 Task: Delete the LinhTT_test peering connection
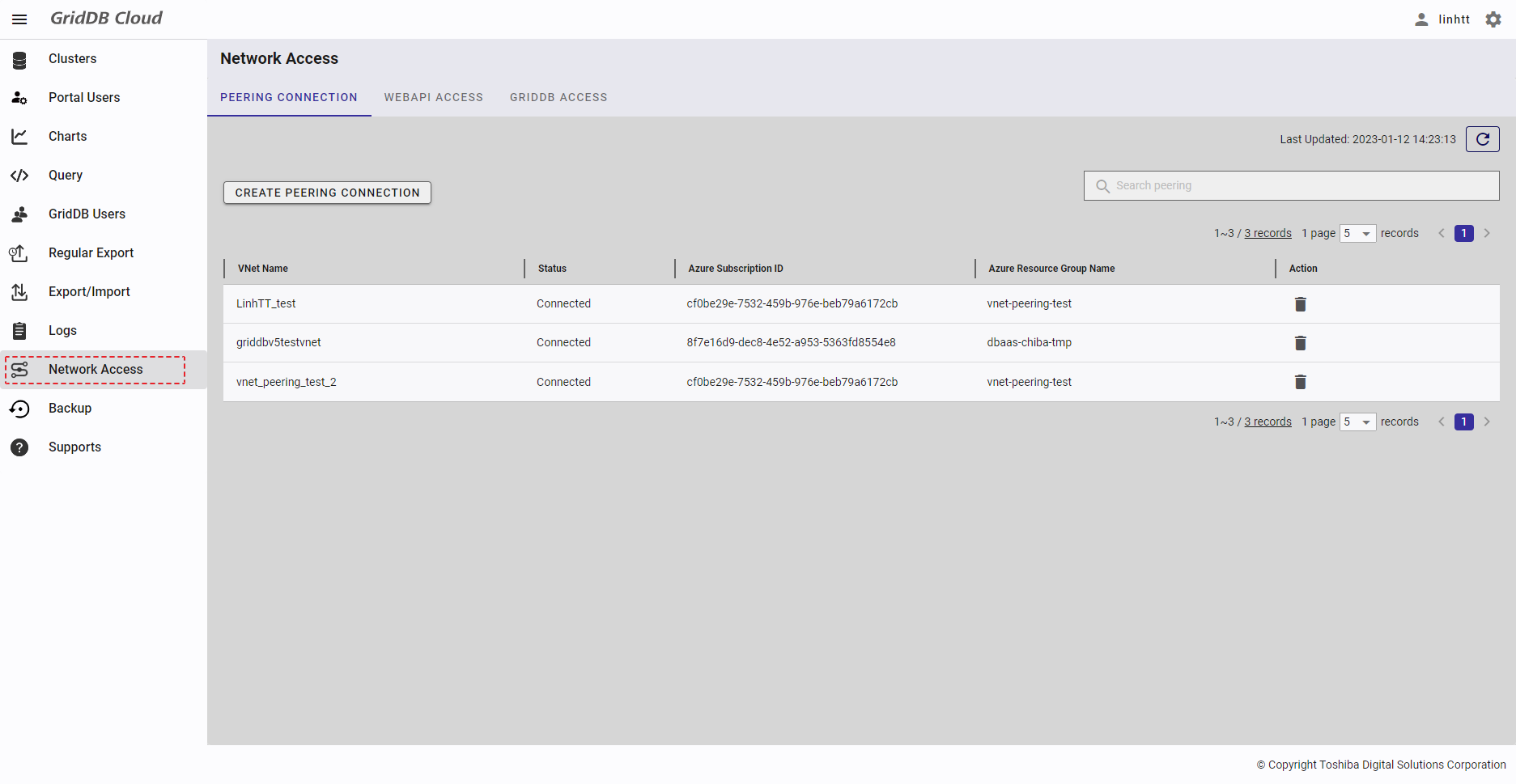1300,304
